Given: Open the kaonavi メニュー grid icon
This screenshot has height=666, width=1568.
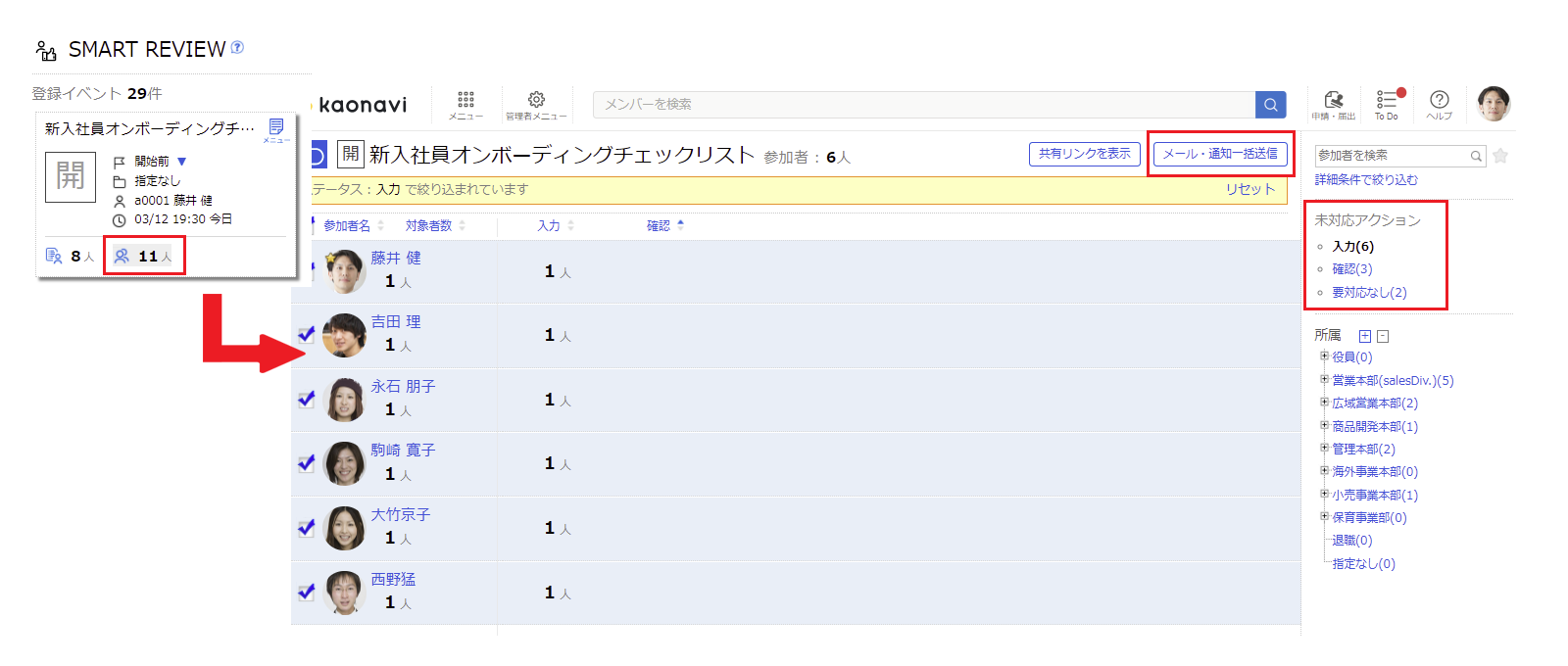Looking at the screenshot, I should [x=465, y=101].
